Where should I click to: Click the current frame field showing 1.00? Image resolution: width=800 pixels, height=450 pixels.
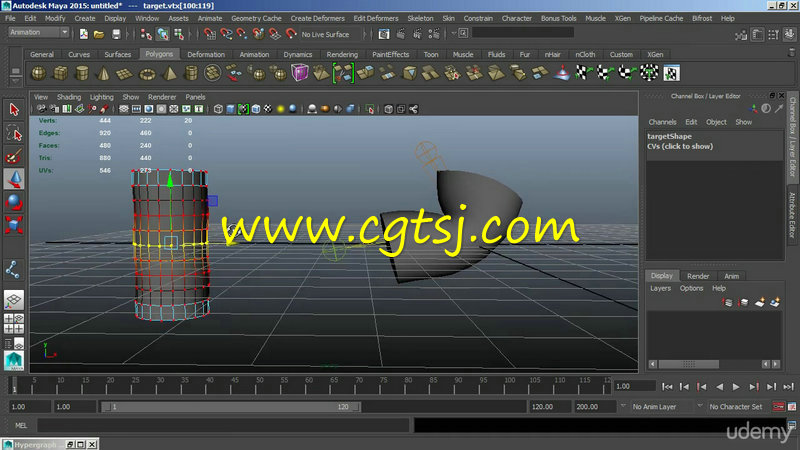click(x=634, y=387)
